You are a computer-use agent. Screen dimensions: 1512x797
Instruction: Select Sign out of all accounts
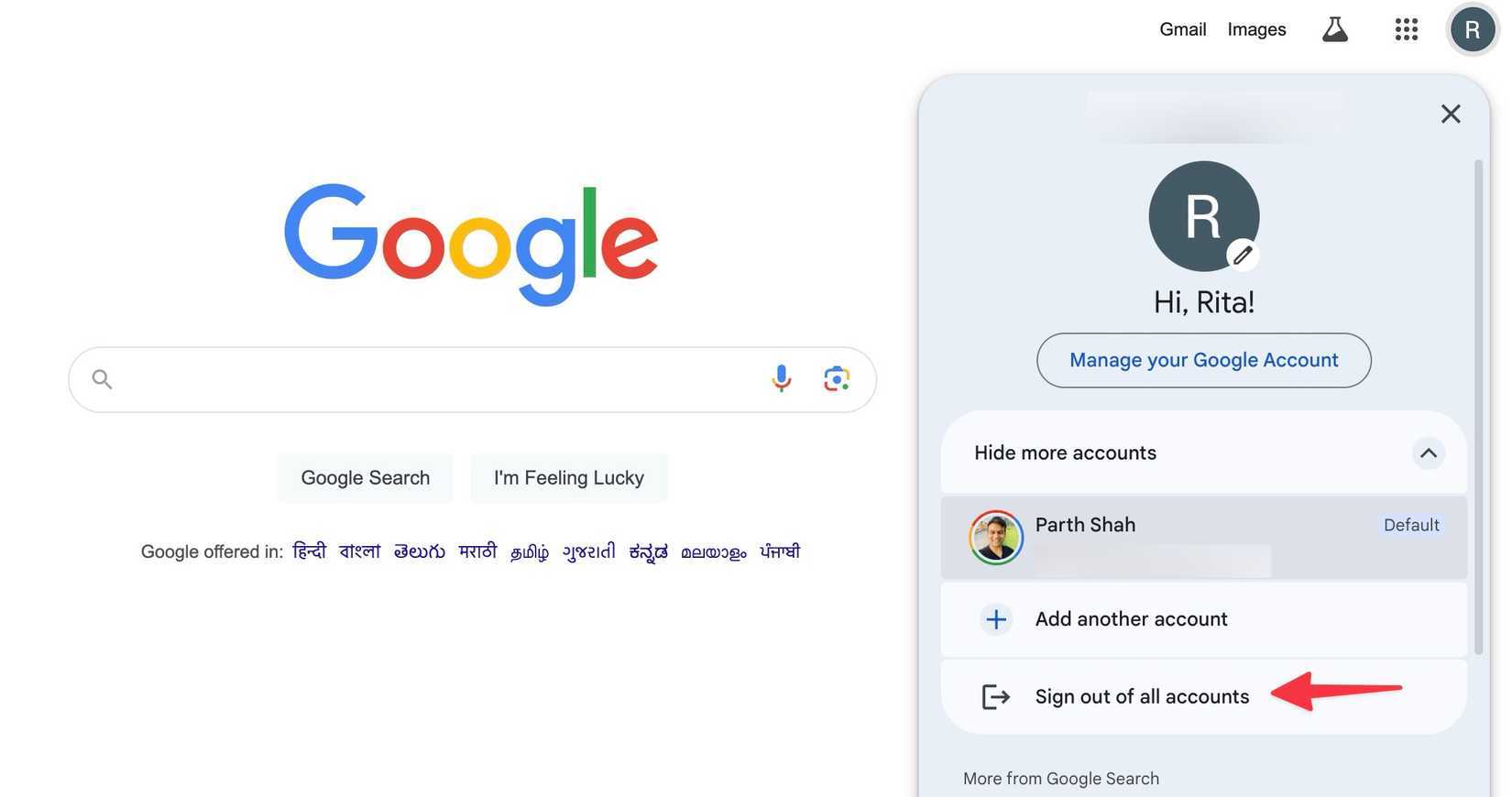(1142, 697)
